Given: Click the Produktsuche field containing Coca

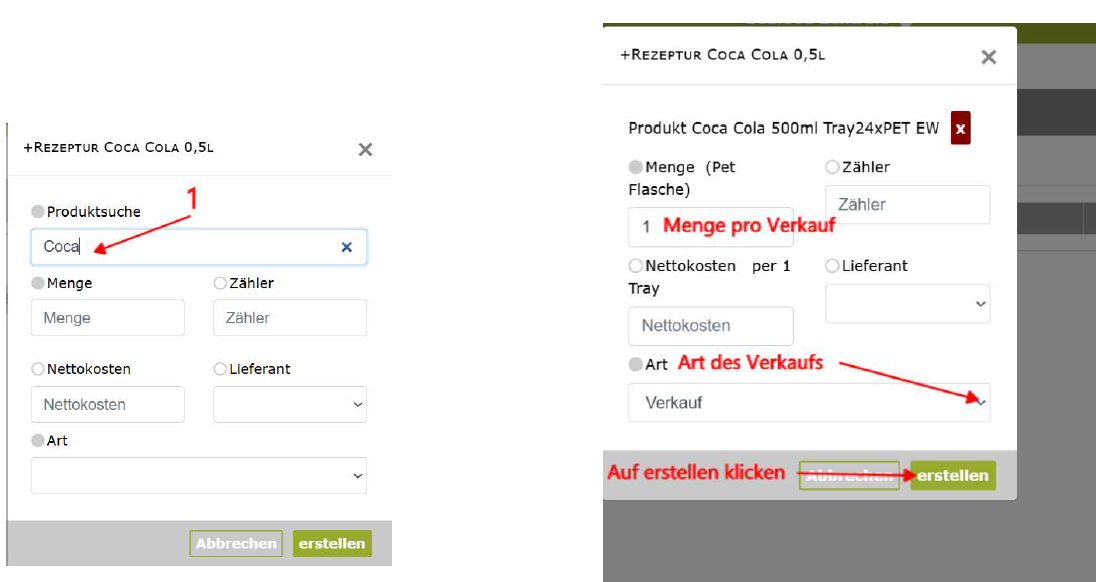Looking at the screenshot, I should [199, 247].
